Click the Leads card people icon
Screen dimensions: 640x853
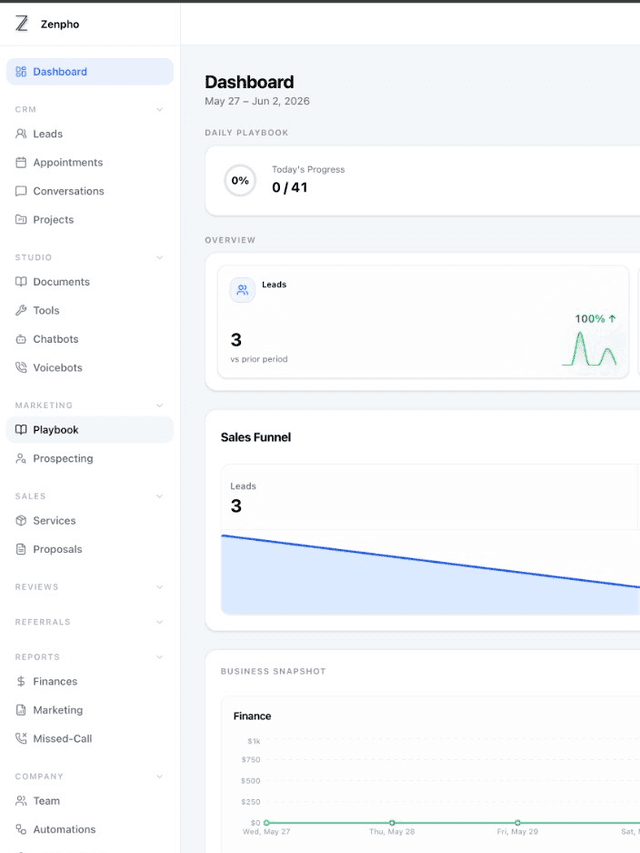[242, 290]
